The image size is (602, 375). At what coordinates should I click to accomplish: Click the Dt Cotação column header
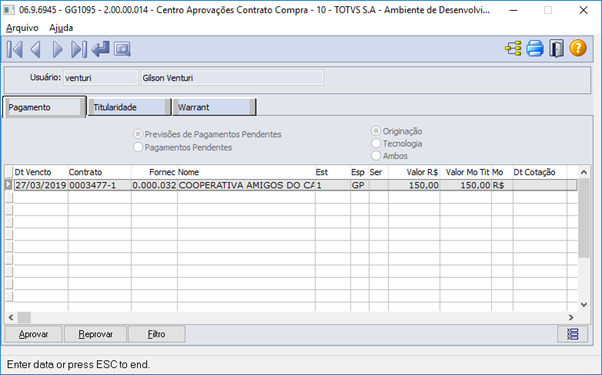[540, 172]
